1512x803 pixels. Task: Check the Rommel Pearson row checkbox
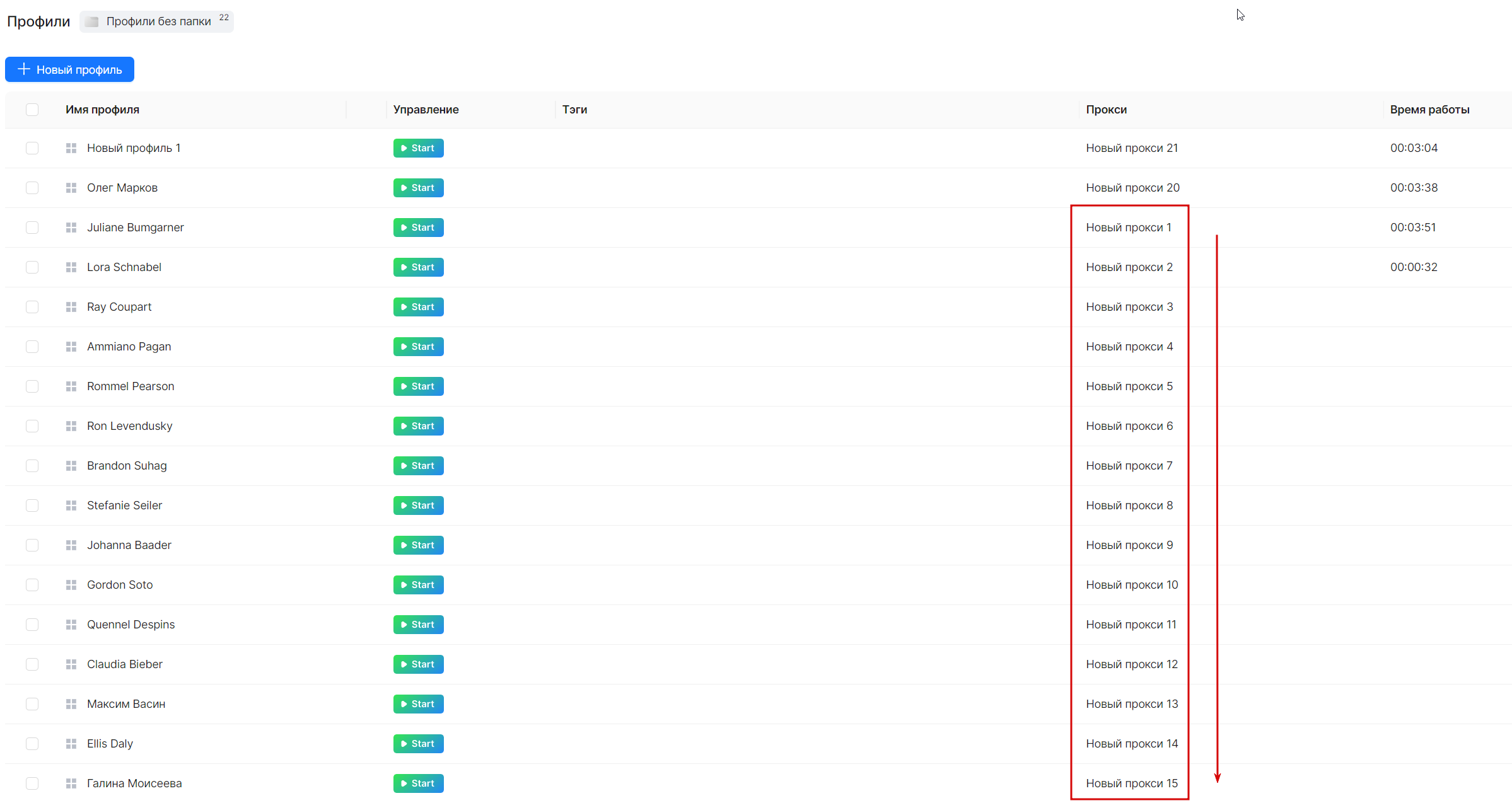click(x=32, y=386)
